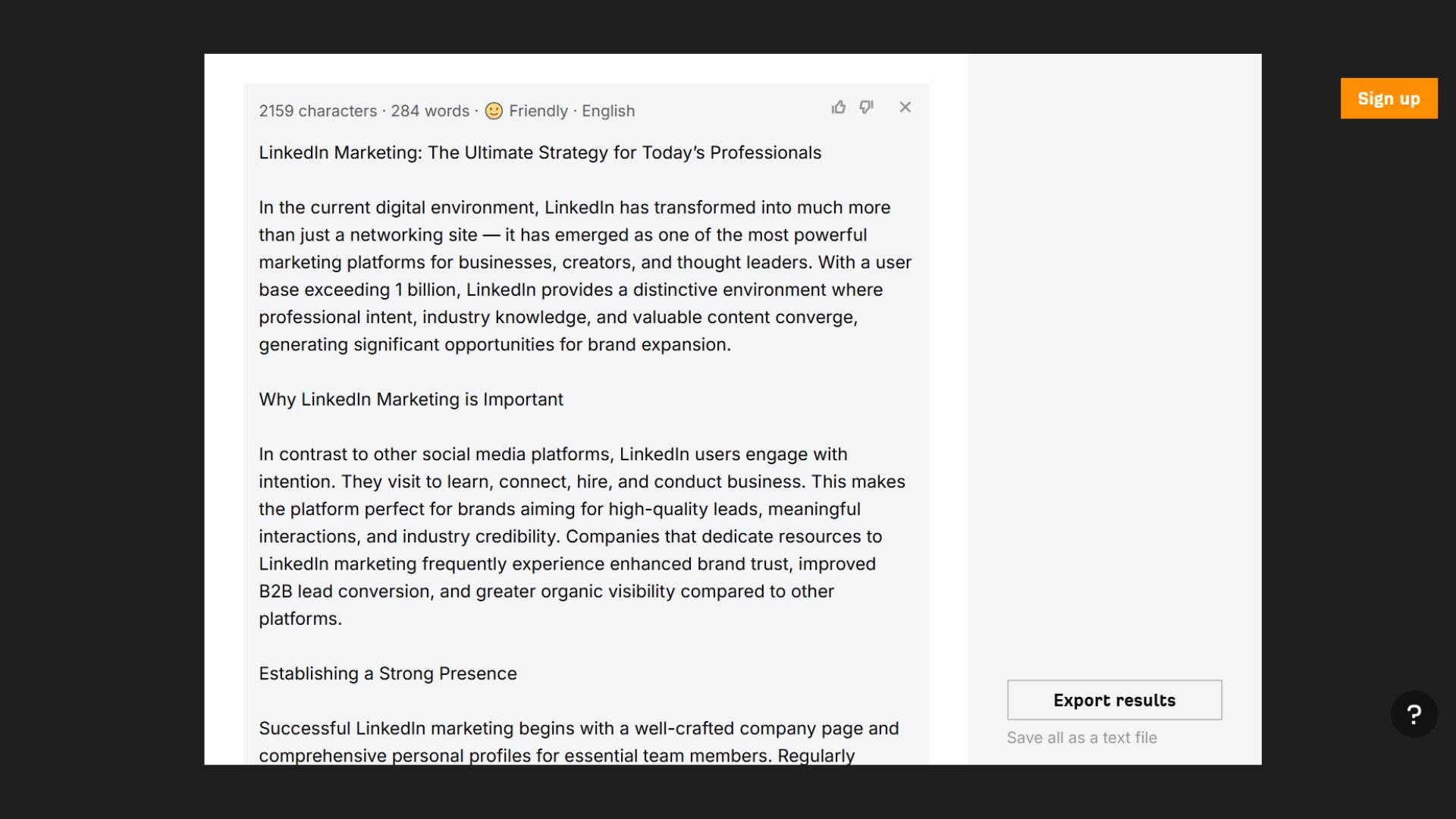1456x819 pixels.
Task: Click the 'LinkedIn Marketing: The Ultimate Strategy' title
Action: (x=540, y=152)
